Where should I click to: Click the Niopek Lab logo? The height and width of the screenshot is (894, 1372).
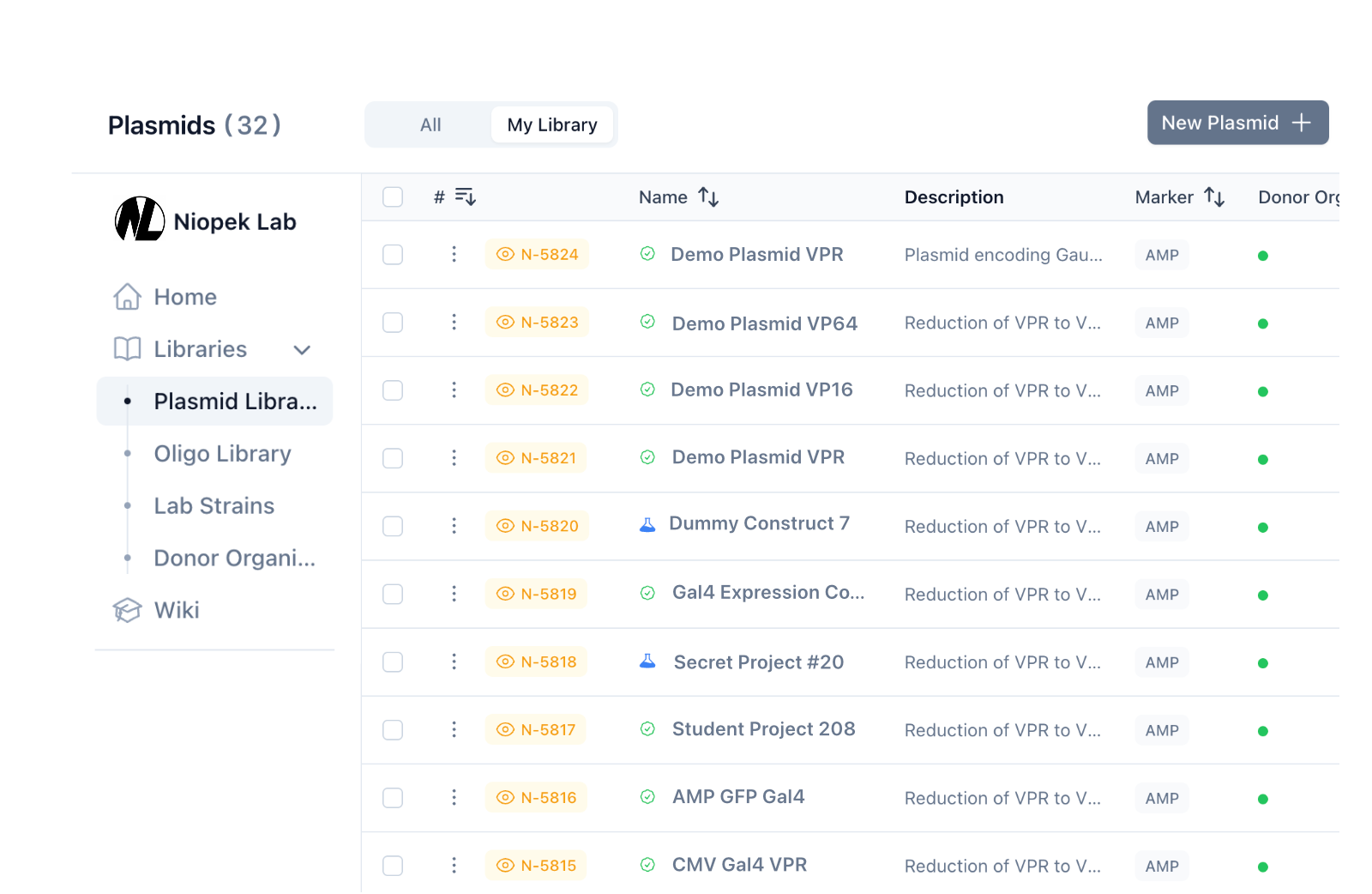pos(140,220)
